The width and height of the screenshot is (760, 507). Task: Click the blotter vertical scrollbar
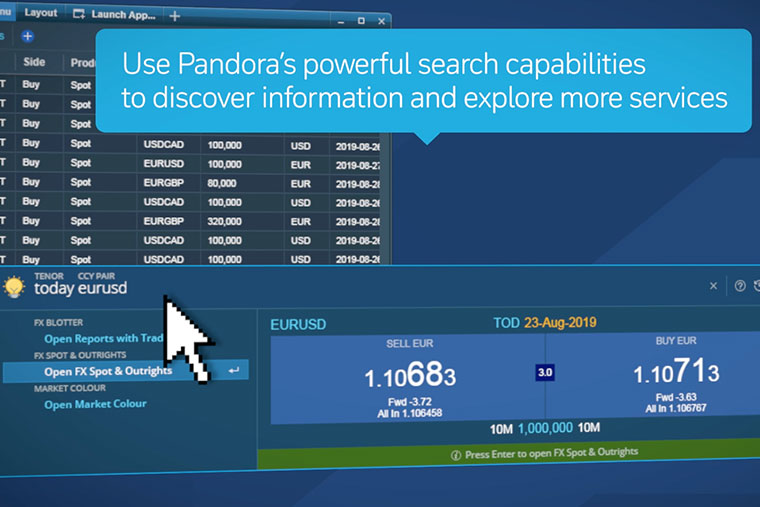[385, 199]
